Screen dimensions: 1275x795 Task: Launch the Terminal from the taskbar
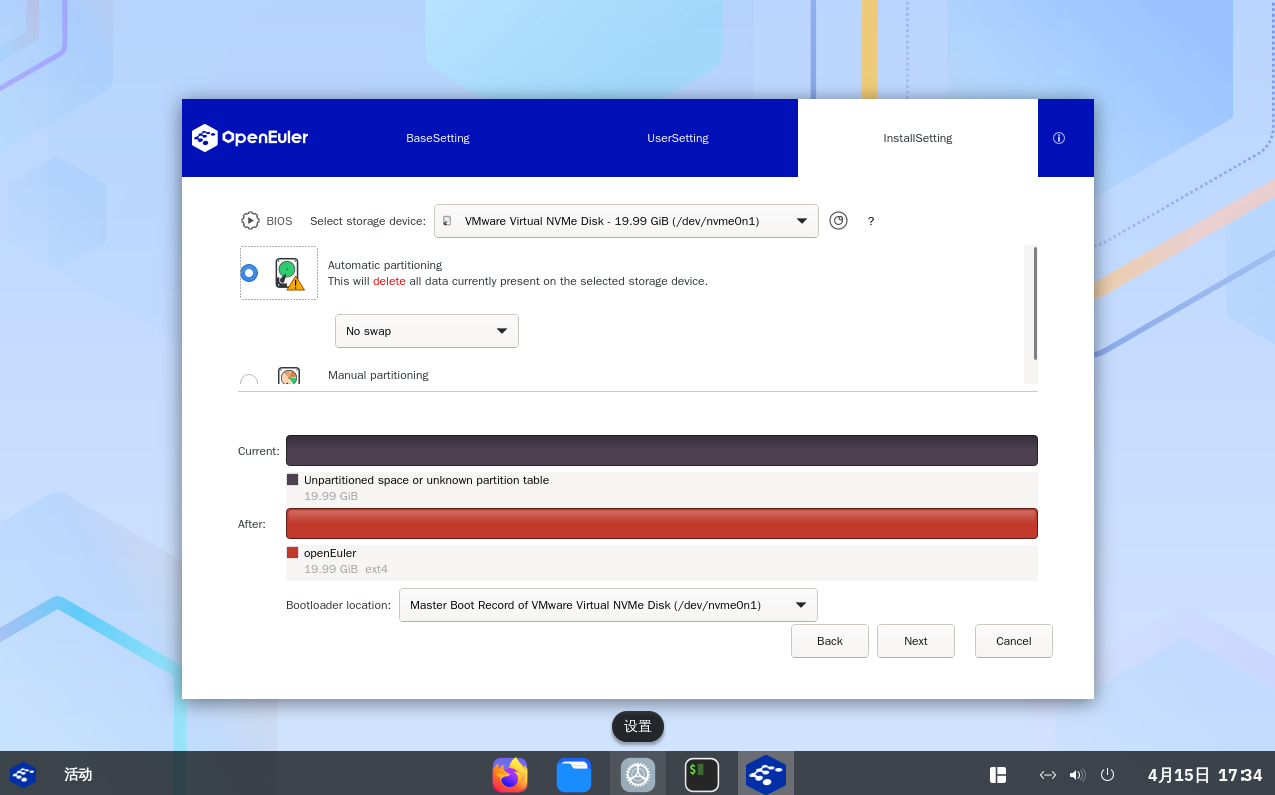pyautogui.click(x=702, y=775)
